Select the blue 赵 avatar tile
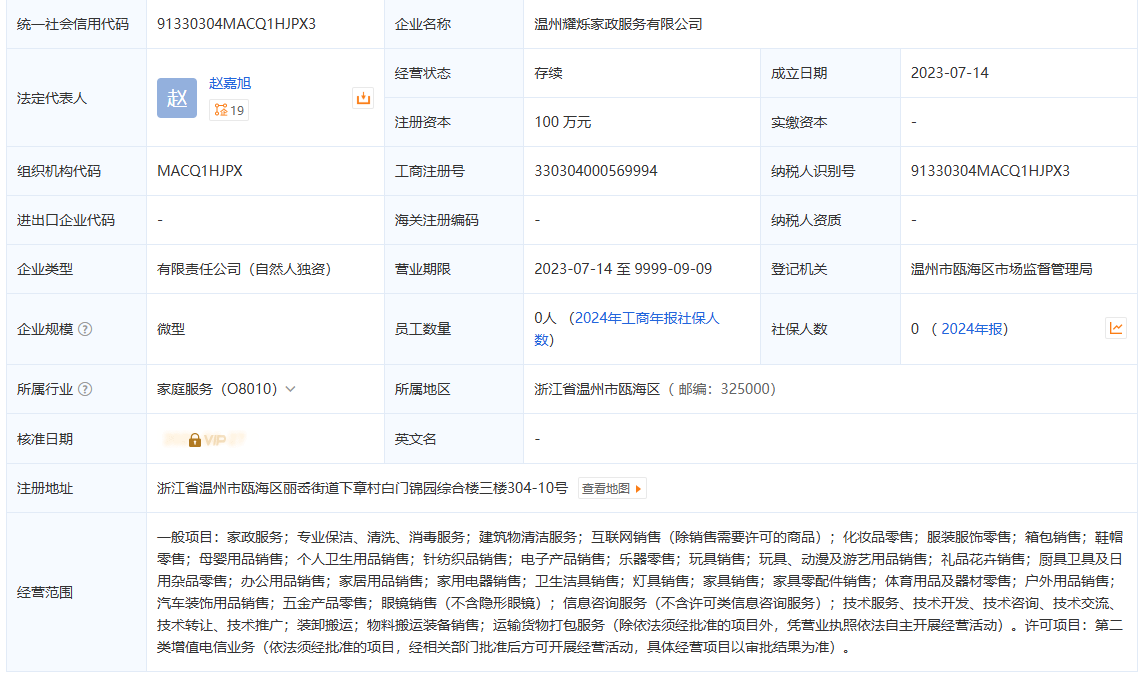 click(x=177, y=98)
